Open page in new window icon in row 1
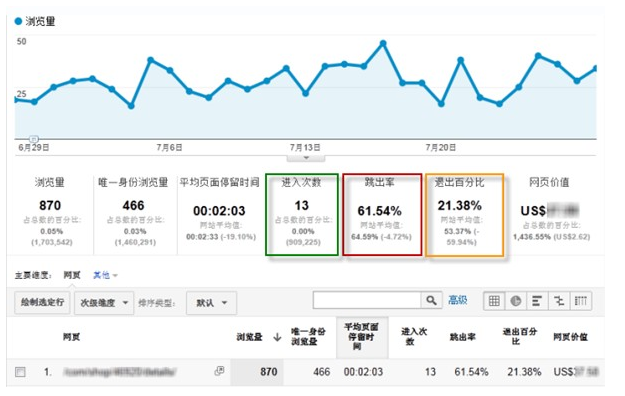Image resolution: width=625 pixels, height=396 pixels. [219, 371]
